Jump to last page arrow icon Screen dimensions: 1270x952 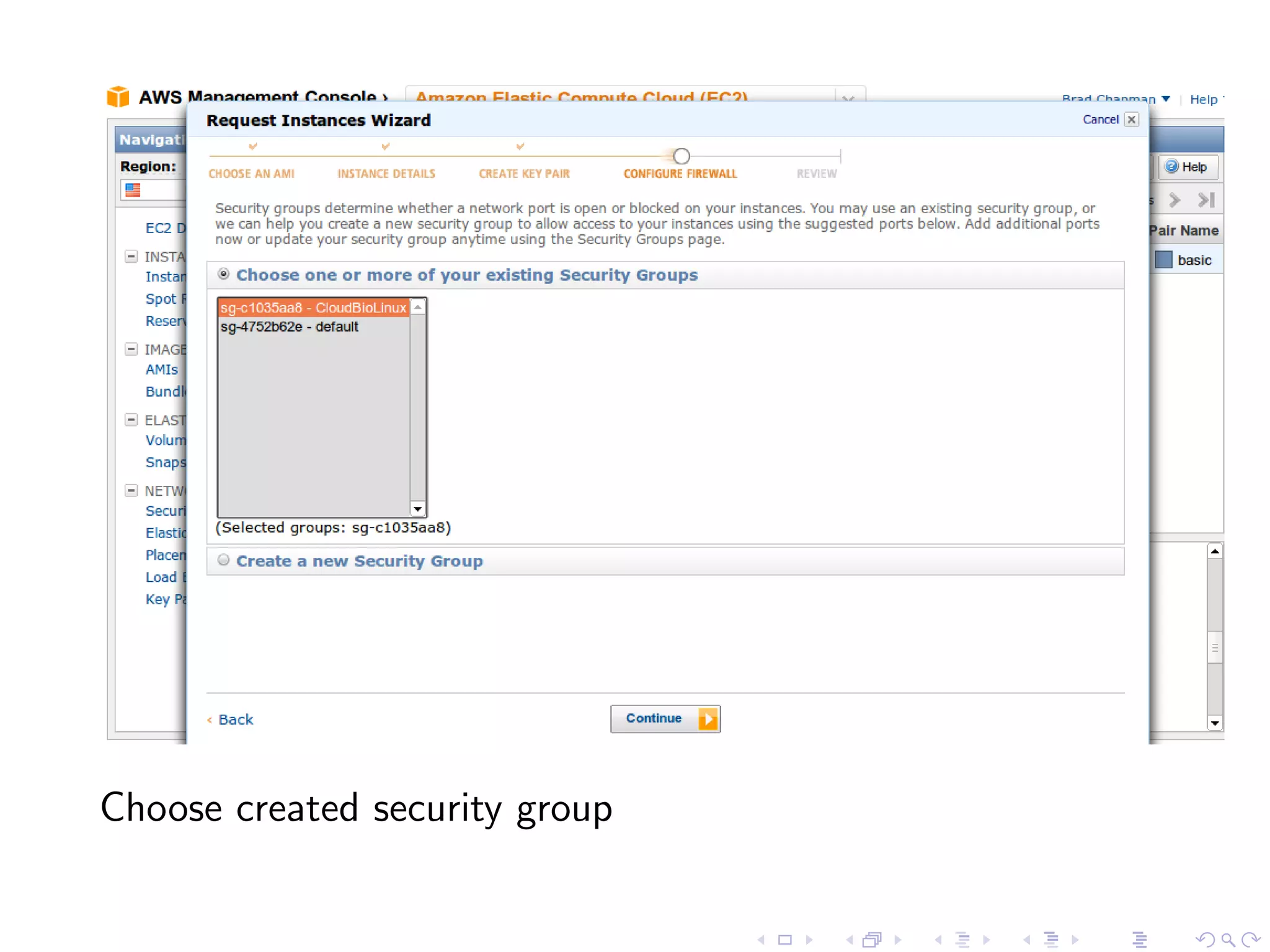[x=1207, y=200]
